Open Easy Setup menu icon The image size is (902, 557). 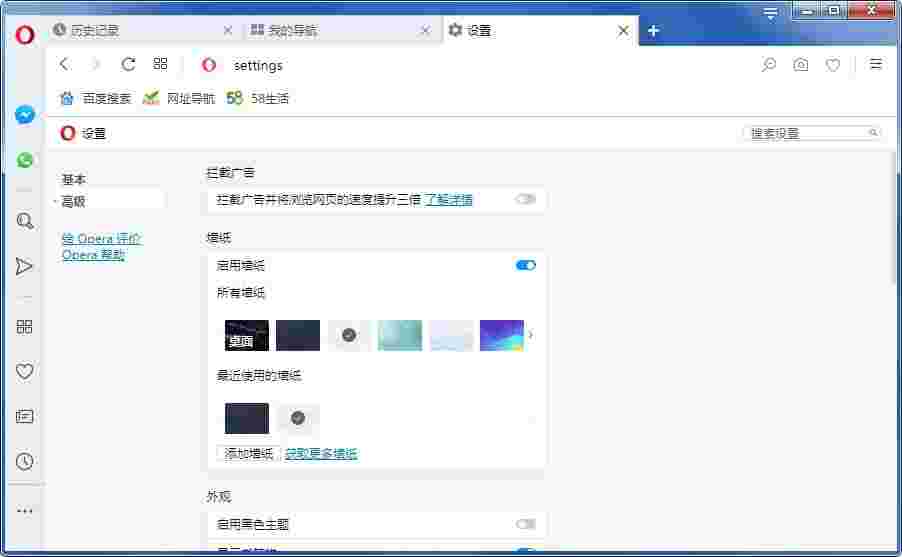coord(876,64)
